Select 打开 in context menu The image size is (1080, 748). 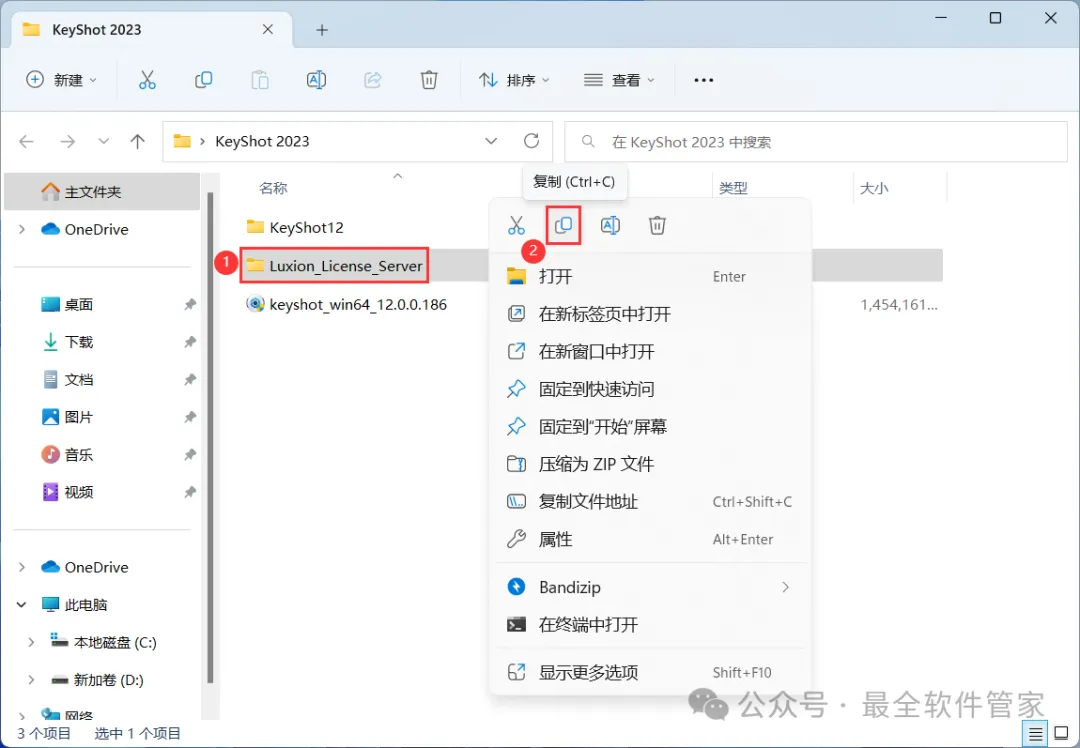(651, 277)
